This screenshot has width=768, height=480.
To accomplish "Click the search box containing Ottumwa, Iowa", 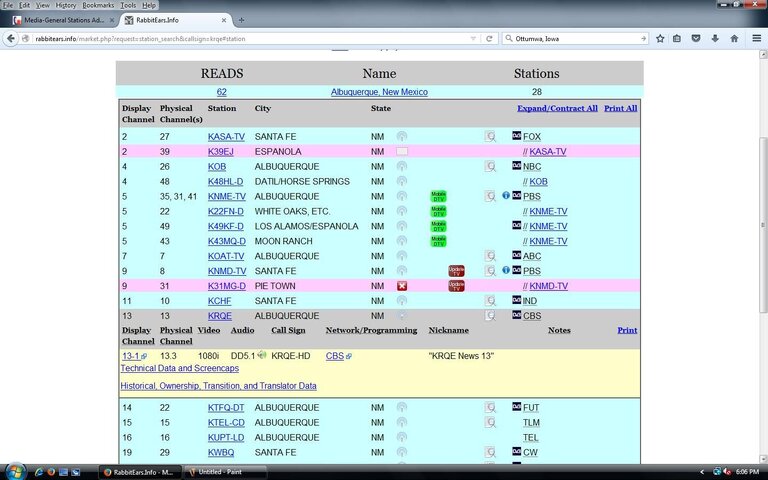I will pyautogui.click(x=576, y=38).
